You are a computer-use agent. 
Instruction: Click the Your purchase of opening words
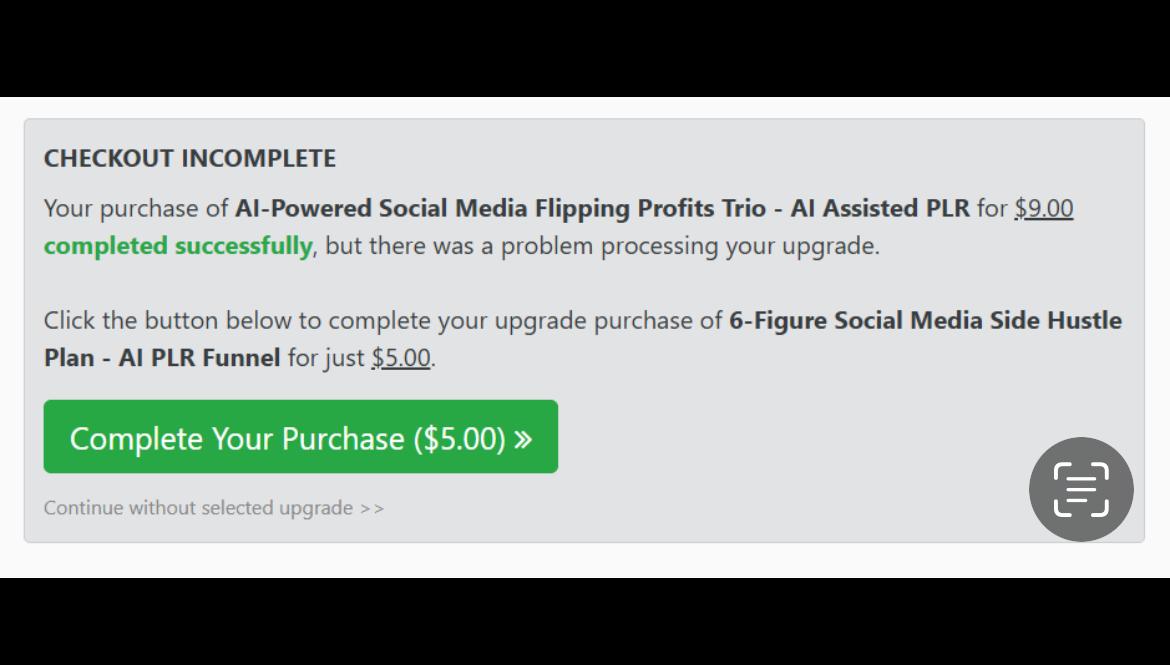click(x=136, y=208)
